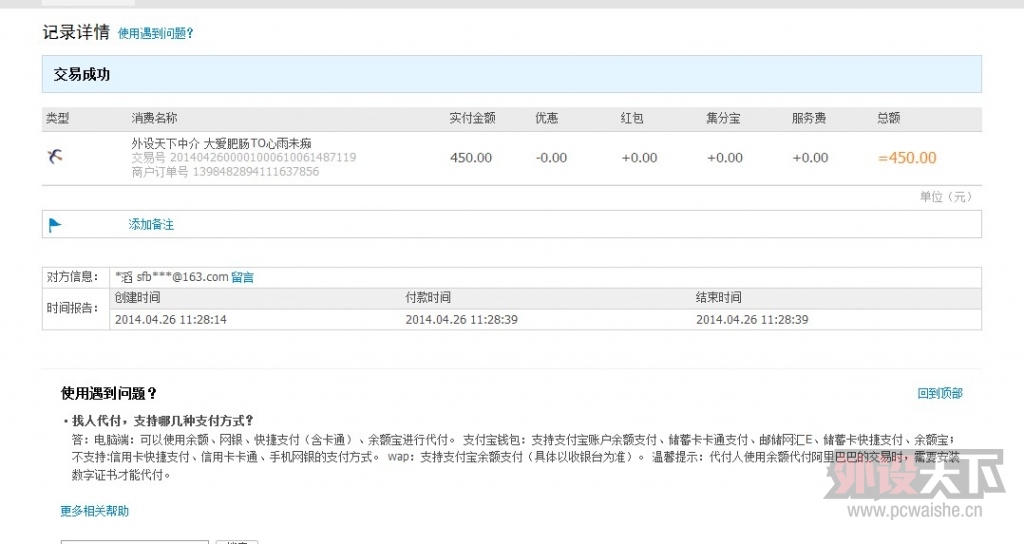Click item name 外设天下中介 大爱肥肠TO心雨未痴

(221, 143)
